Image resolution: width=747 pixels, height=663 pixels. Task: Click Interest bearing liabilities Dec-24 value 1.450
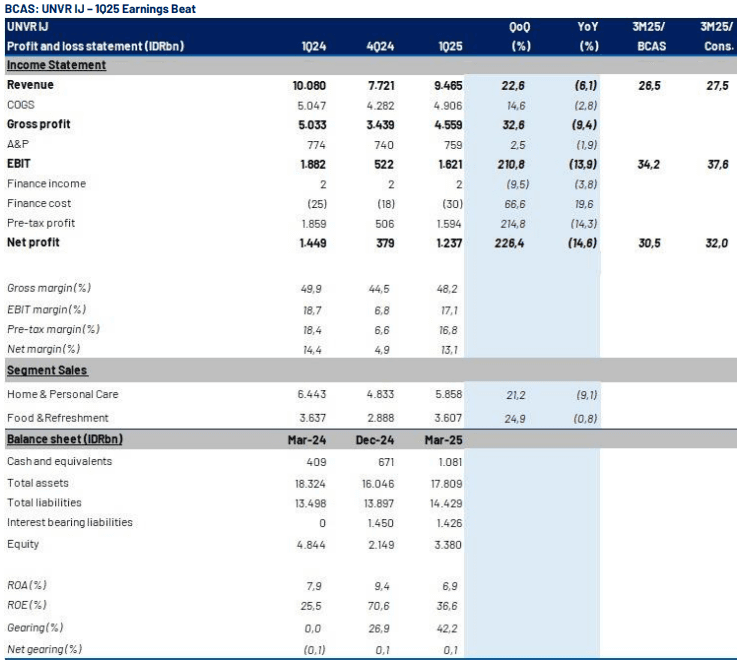click(381, 523)
